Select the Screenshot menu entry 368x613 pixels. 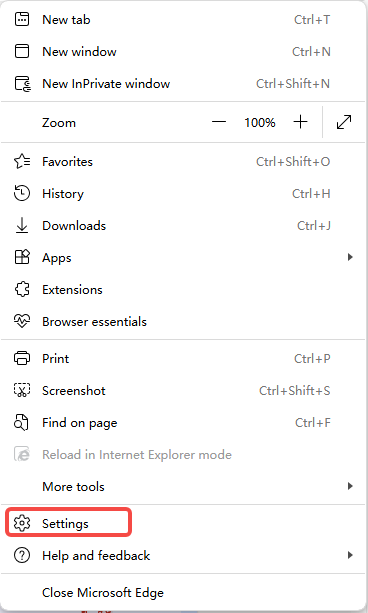click(x=184, y=390)
